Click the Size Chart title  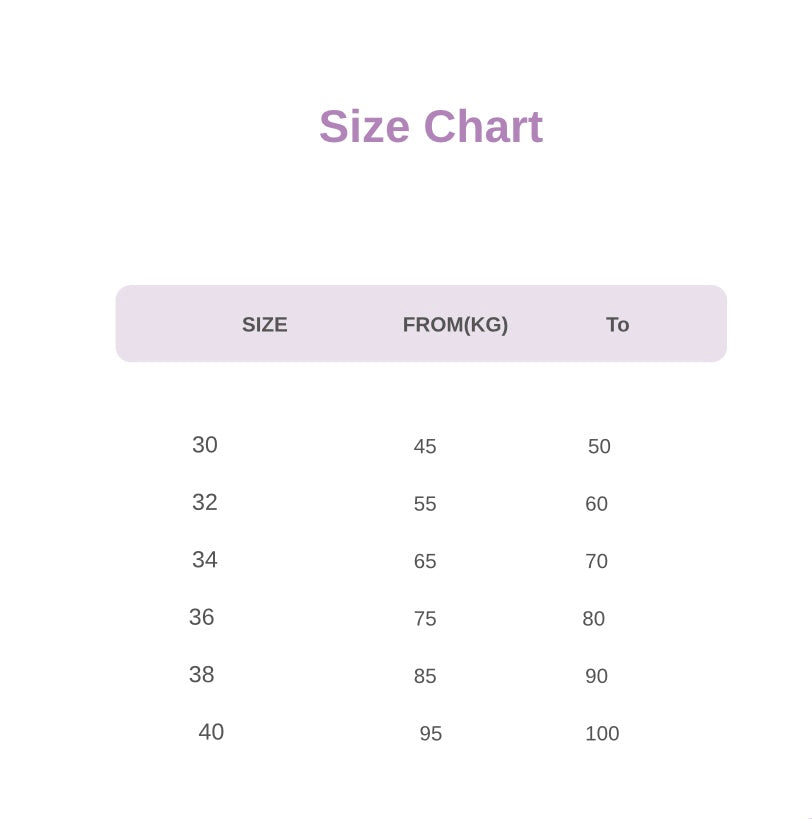[x=431, y=127]
